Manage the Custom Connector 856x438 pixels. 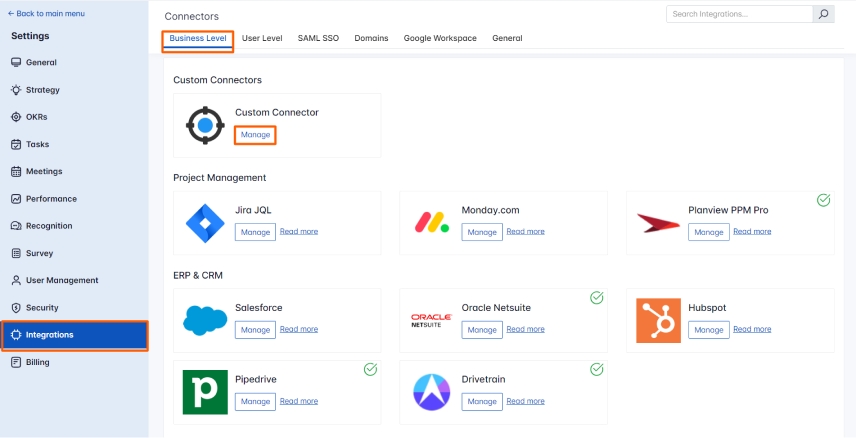click(x=255, y=135)
